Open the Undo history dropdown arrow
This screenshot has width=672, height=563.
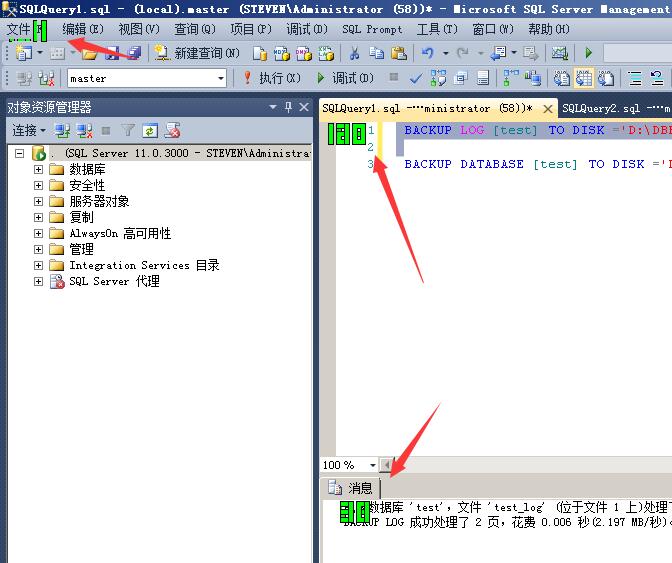[446, 53]
